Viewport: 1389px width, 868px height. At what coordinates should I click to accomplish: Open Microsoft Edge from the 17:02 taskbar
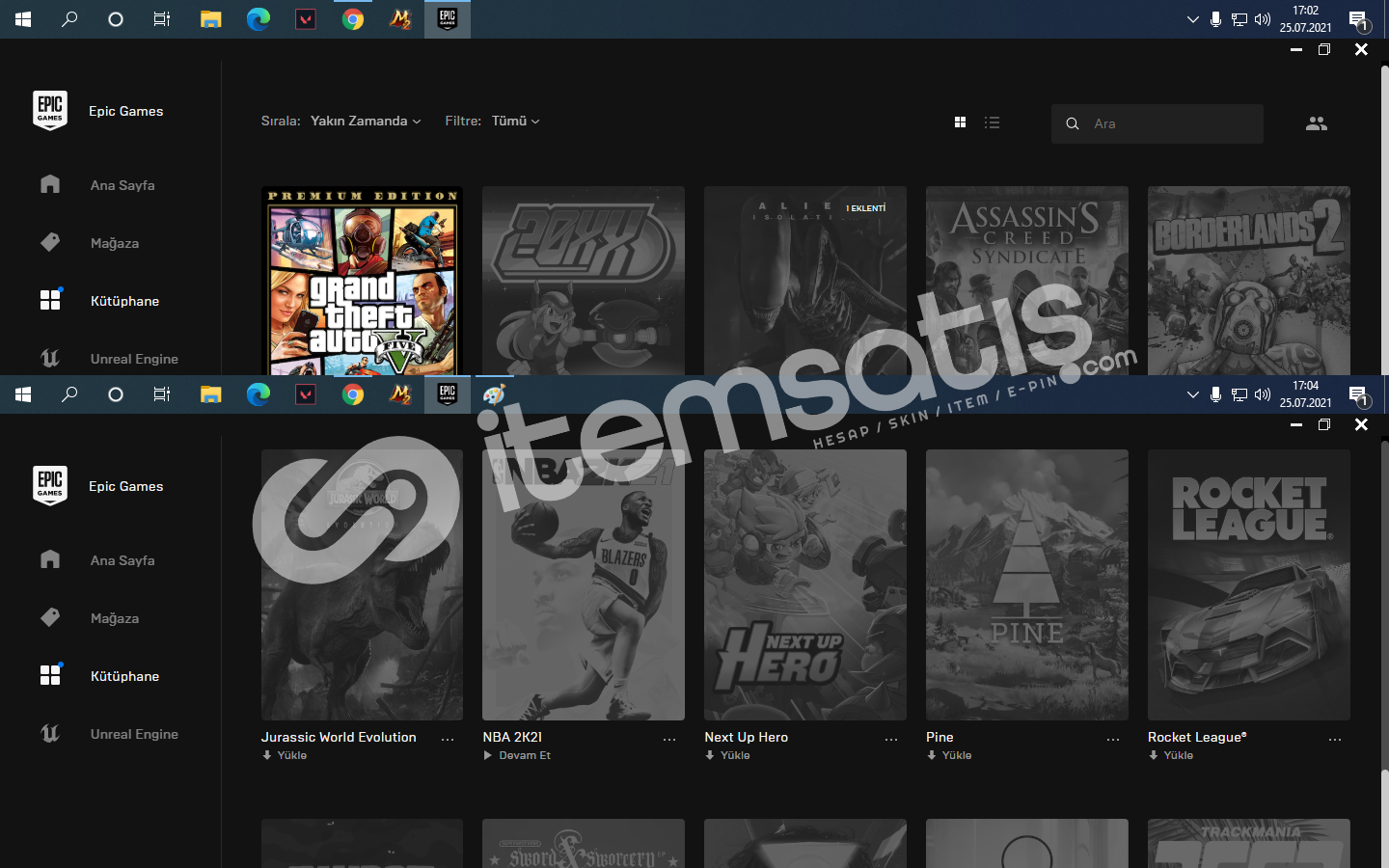tap(259, 19)
